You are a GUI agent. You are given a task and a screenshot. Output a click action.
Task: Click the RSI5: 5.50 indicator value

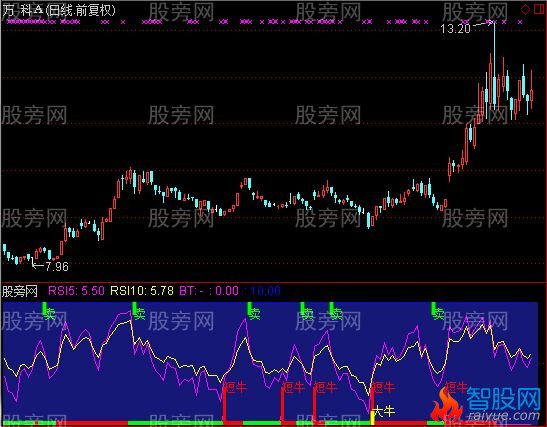[x=76, y=291]
